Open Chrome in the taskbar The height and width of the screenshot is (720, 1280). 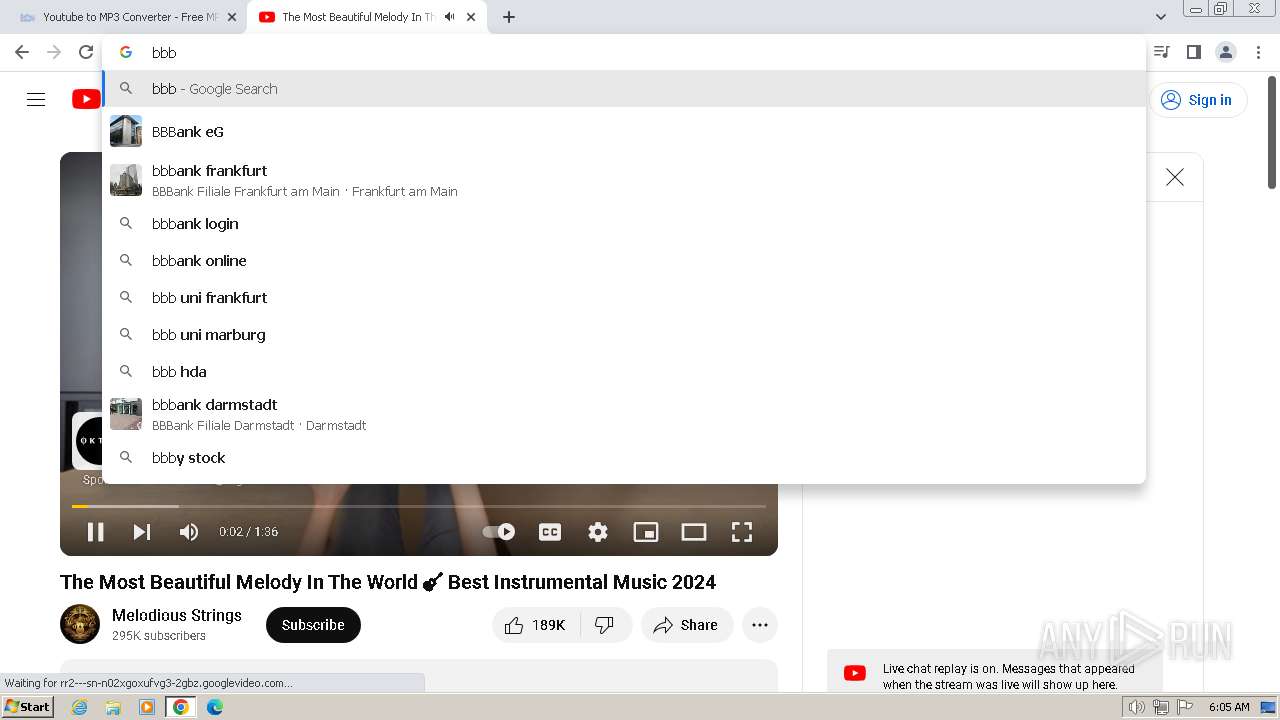181,707
